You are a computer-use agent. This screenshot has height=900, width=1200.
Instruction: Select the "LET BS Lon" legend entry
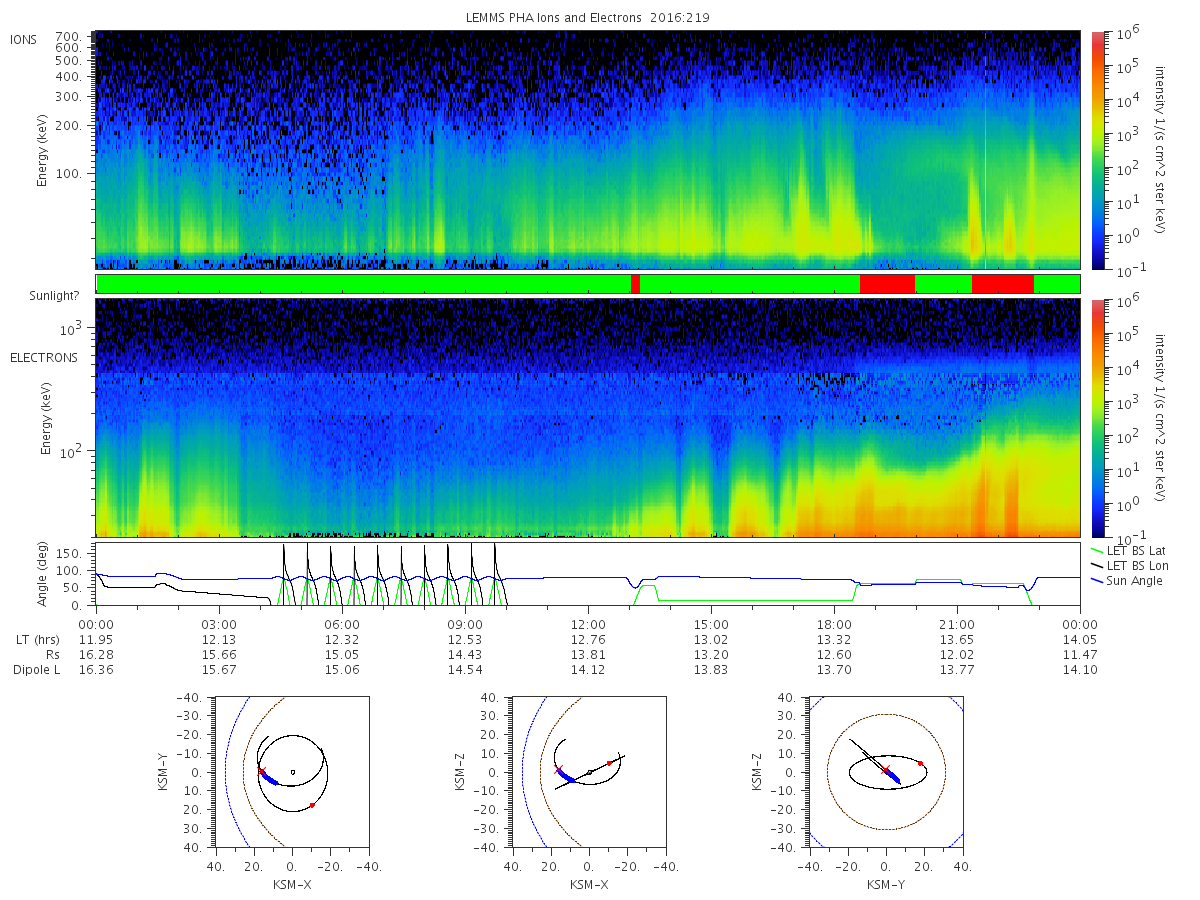[x=1130, y=566]
